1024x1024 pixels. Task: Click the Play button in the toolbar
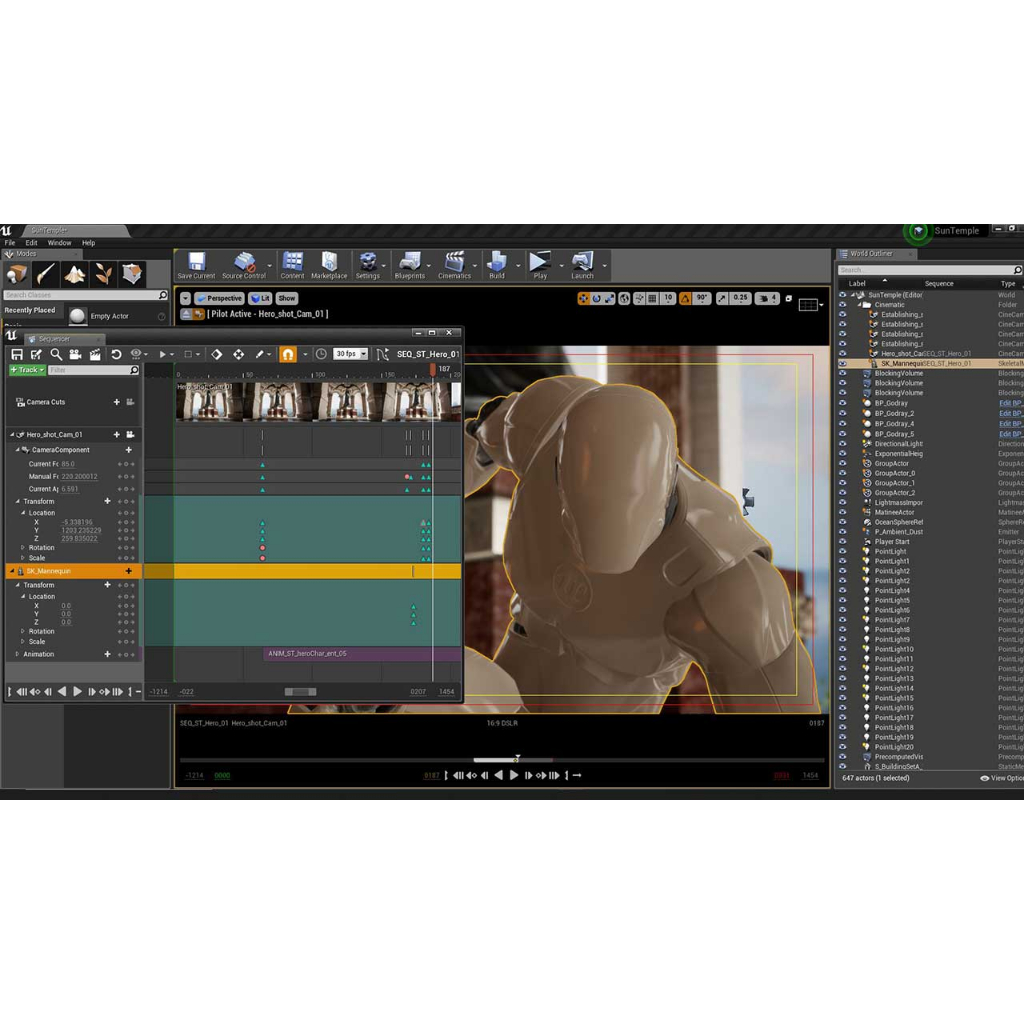[x=540, y=262]
